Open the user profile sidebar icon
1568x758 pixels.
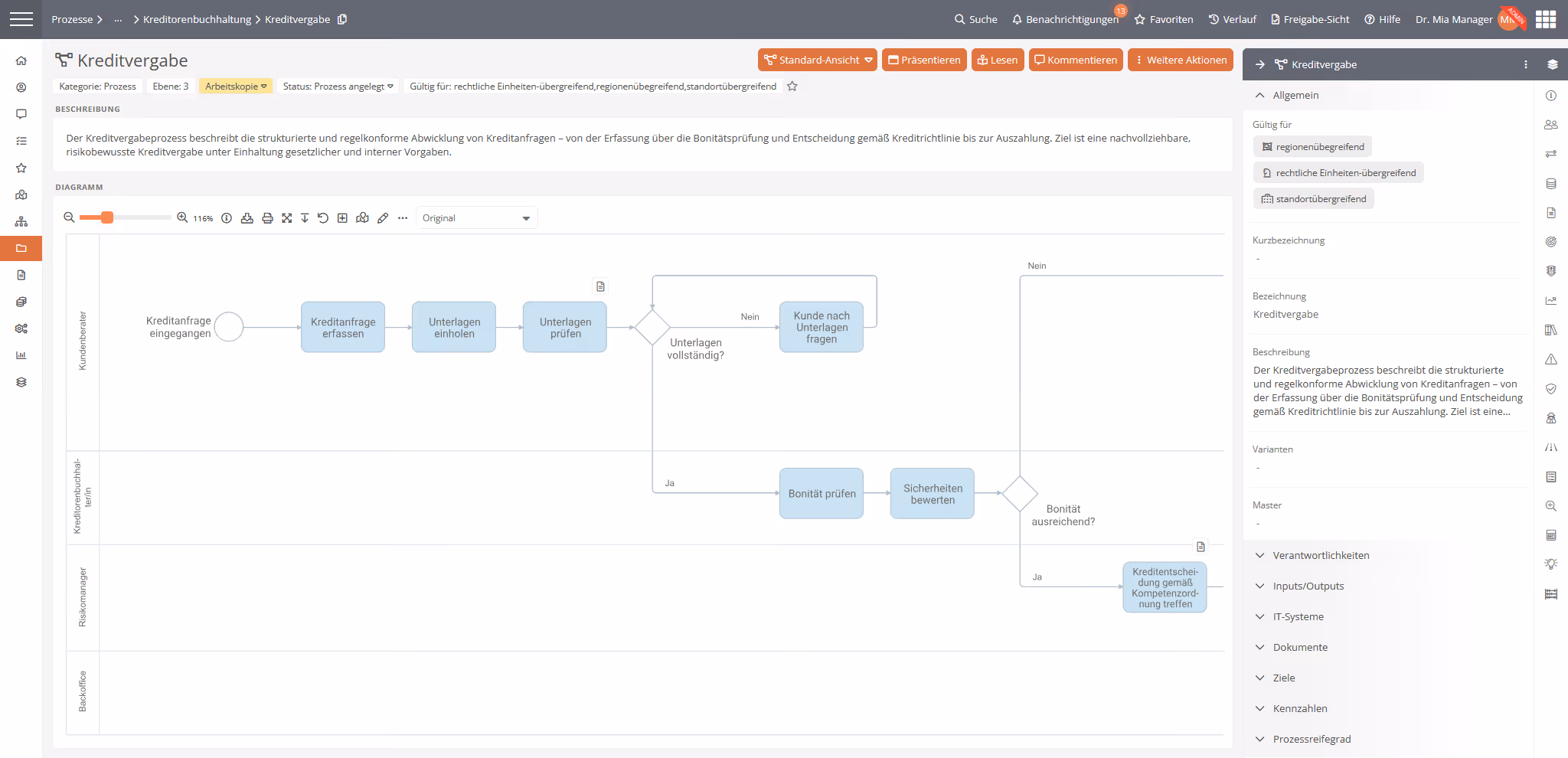tap(21, 87)
